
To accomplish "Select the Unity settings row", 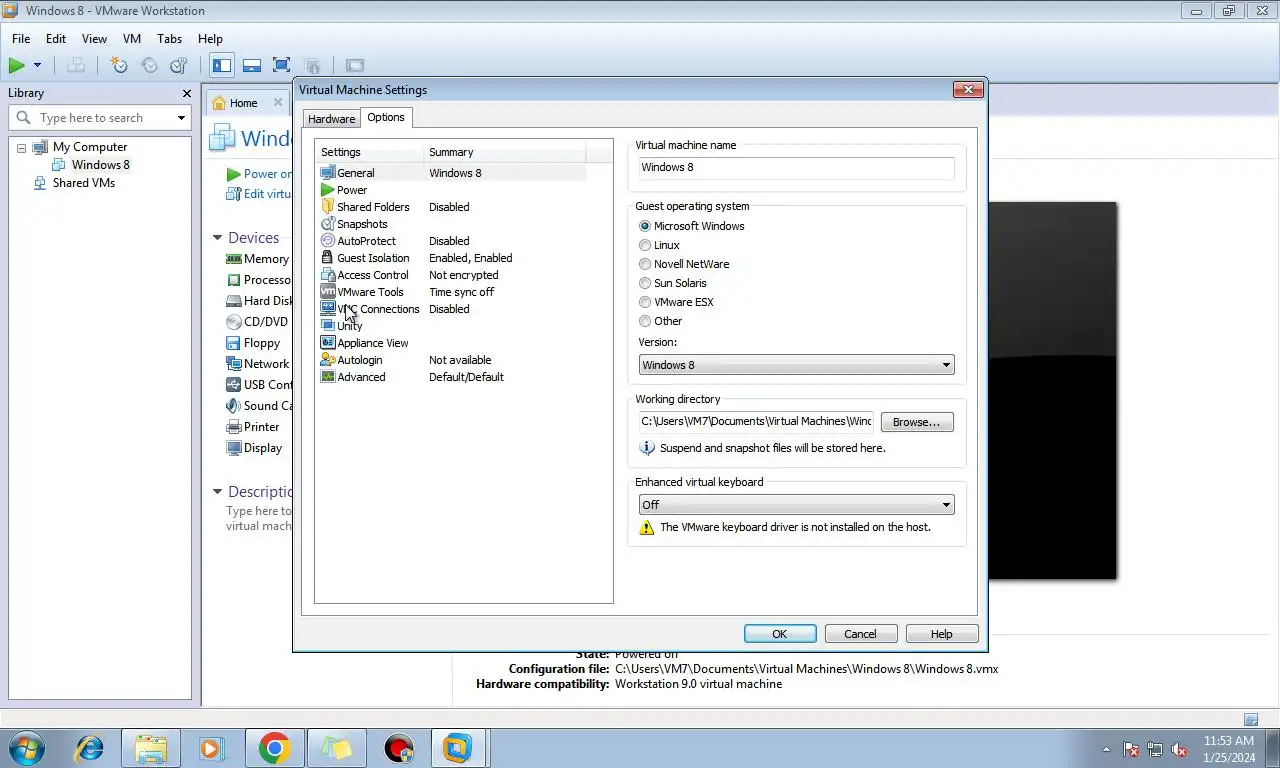I will pos(452,326).
